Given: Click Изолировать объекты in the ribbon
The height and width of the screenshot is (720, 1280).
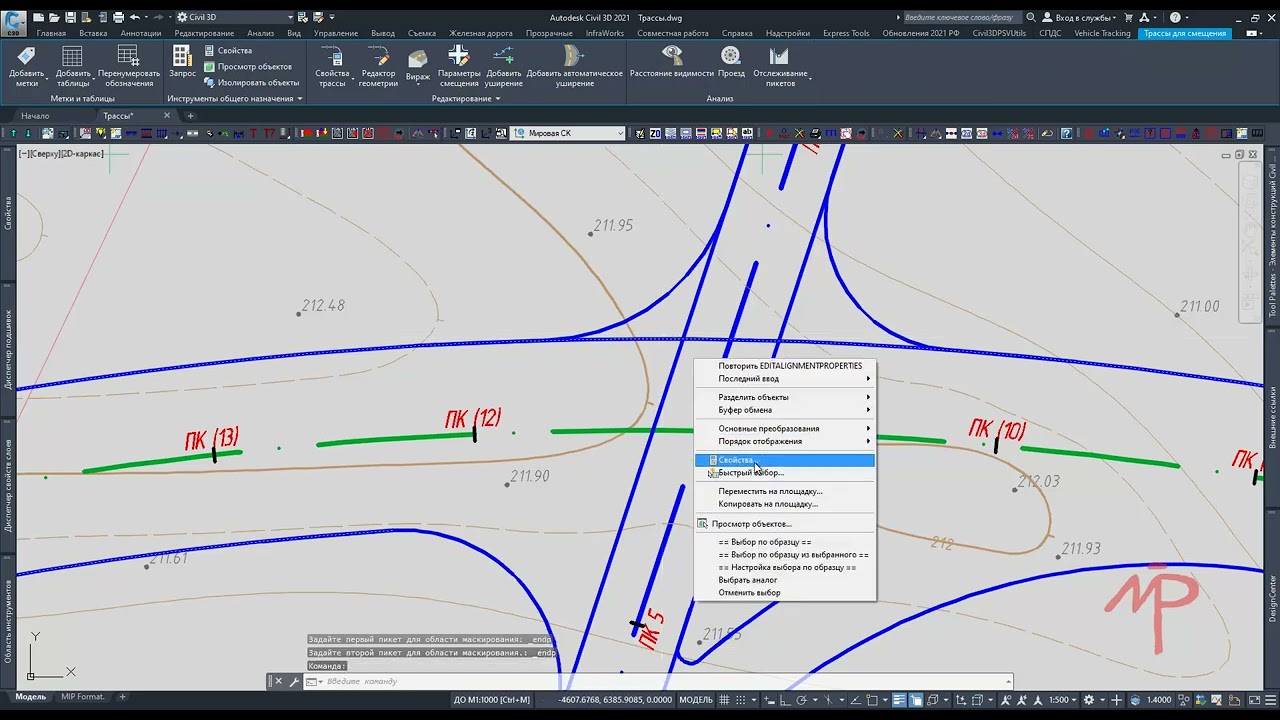Looking at the screenshot, I should click(250, 82).
